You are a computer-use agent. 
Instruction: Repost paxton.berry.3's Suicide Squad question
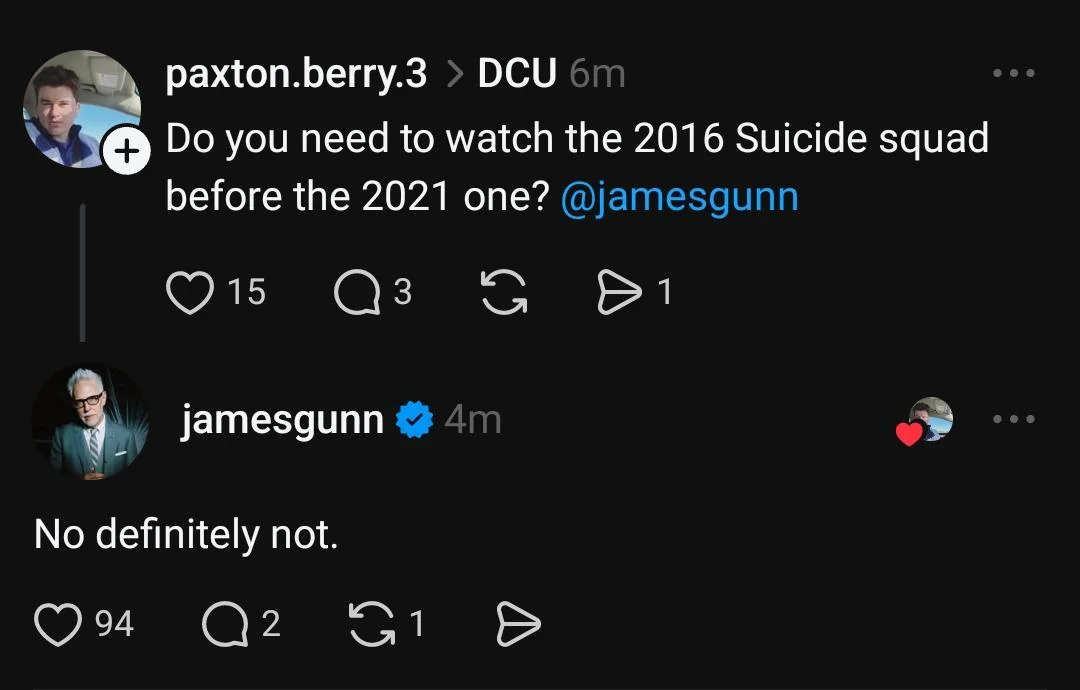click(x=503, y=293)
